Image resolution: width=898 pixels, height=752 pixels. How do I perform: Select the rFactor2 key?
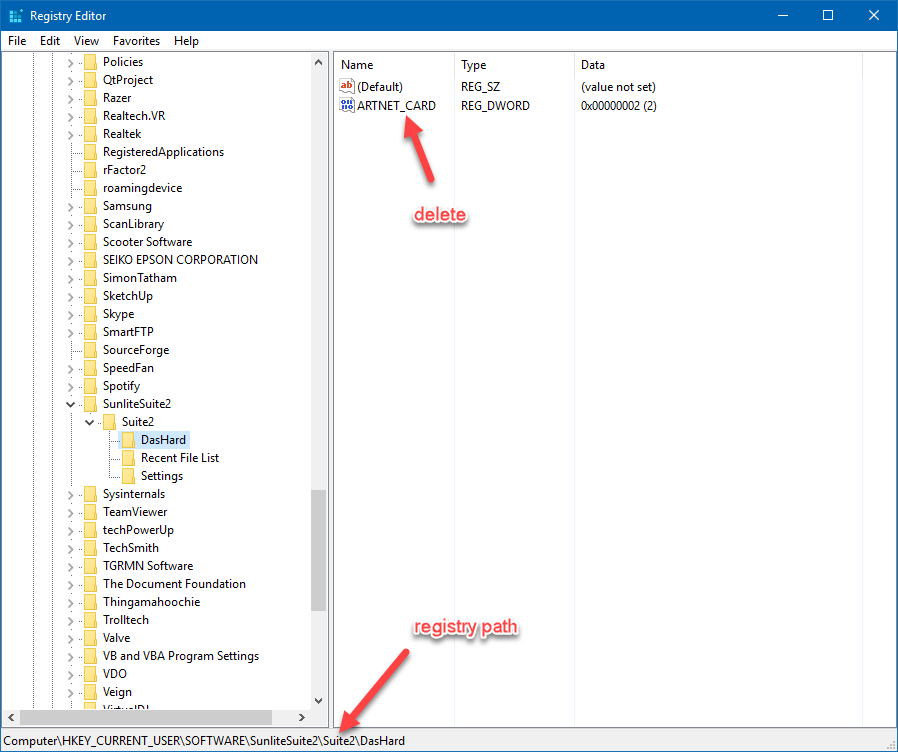coord(124,170)
